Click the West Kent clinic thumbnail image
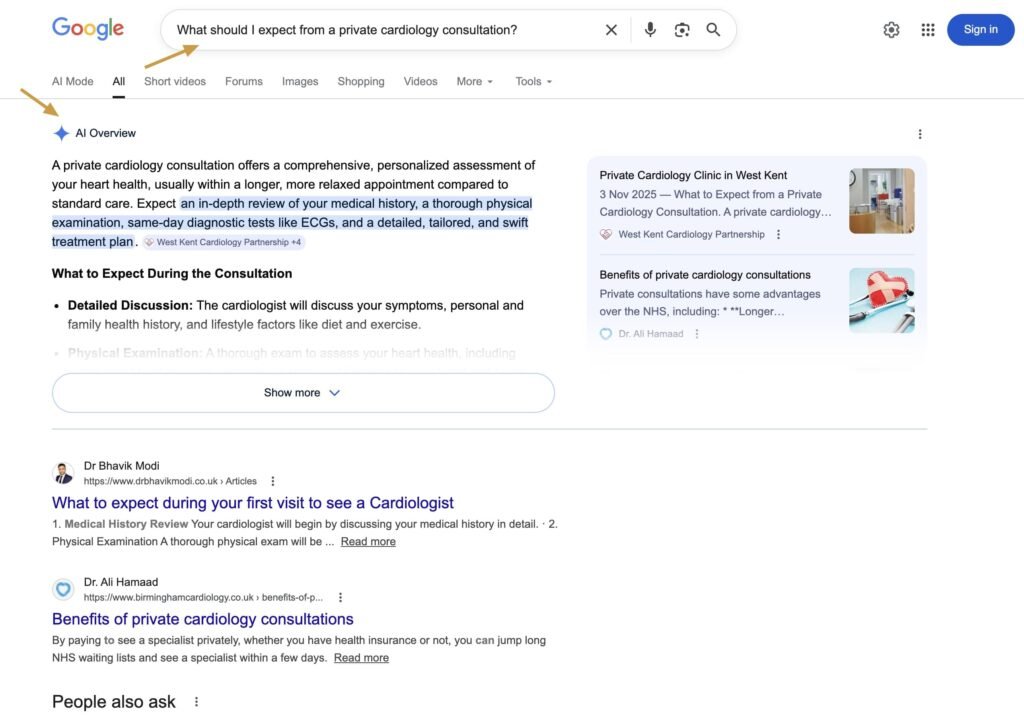The height and width of the screenshot is (722, 1024). tap(882, 200)
